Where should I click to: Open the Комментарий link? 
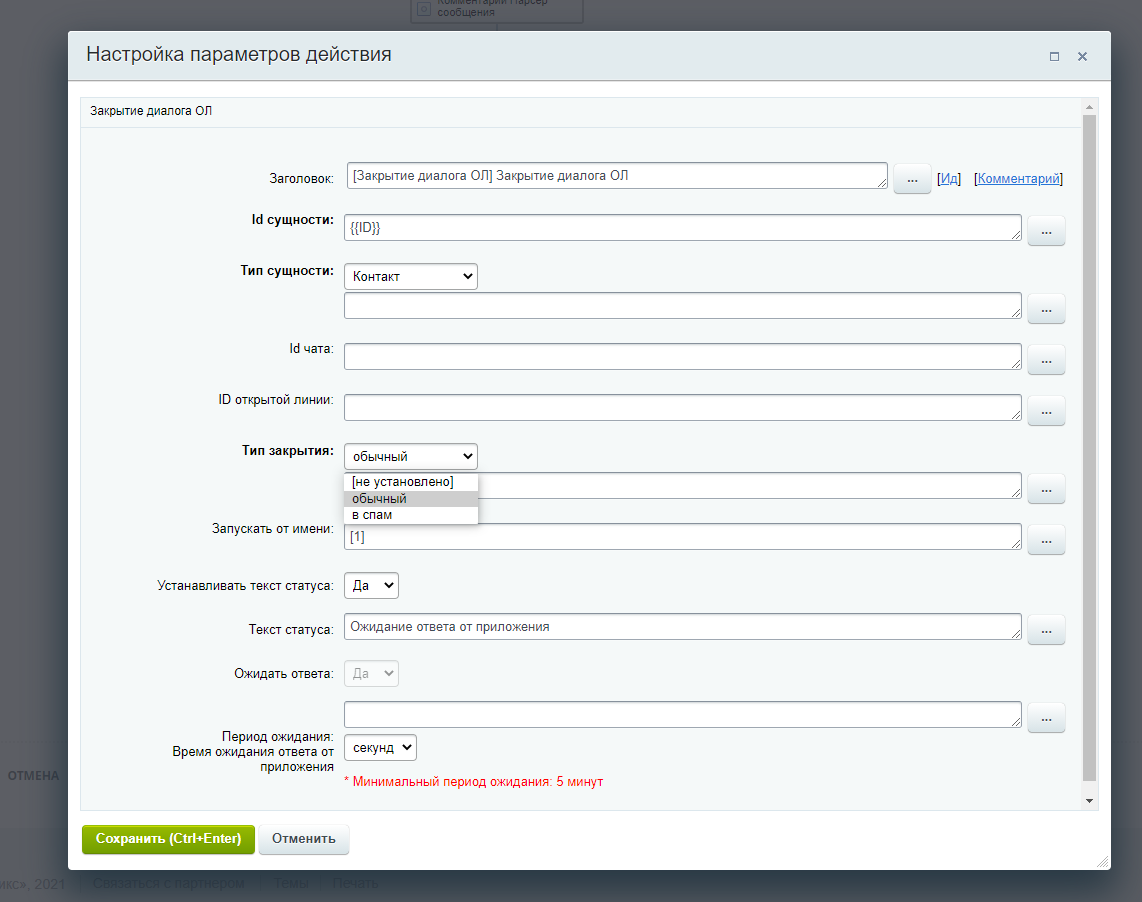pos(1018,179)
